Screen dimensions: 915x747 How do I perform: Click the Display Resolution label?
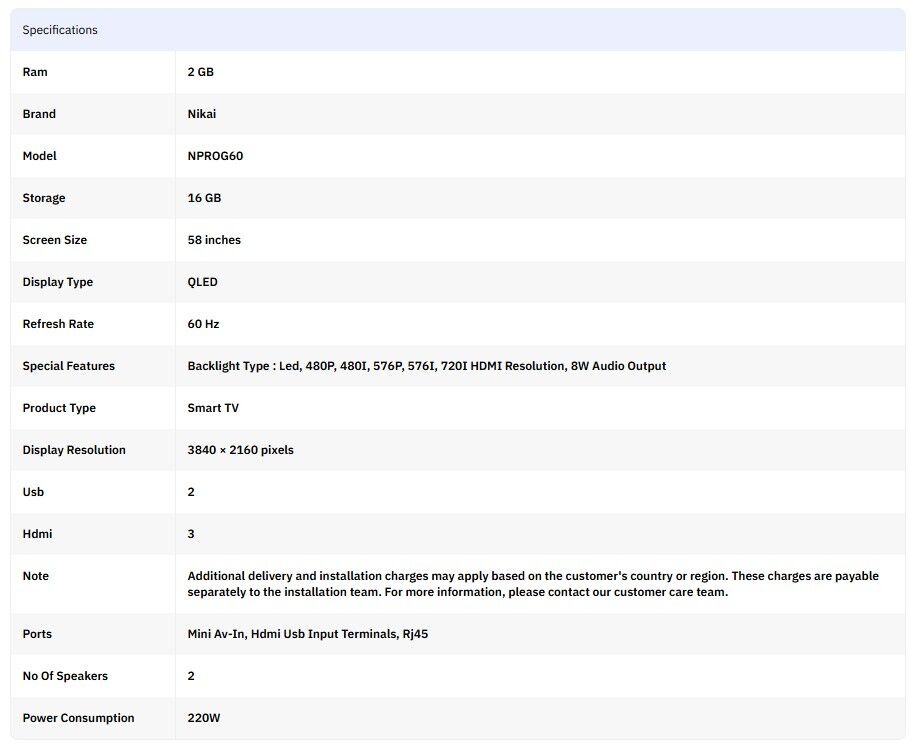(74, 450)
